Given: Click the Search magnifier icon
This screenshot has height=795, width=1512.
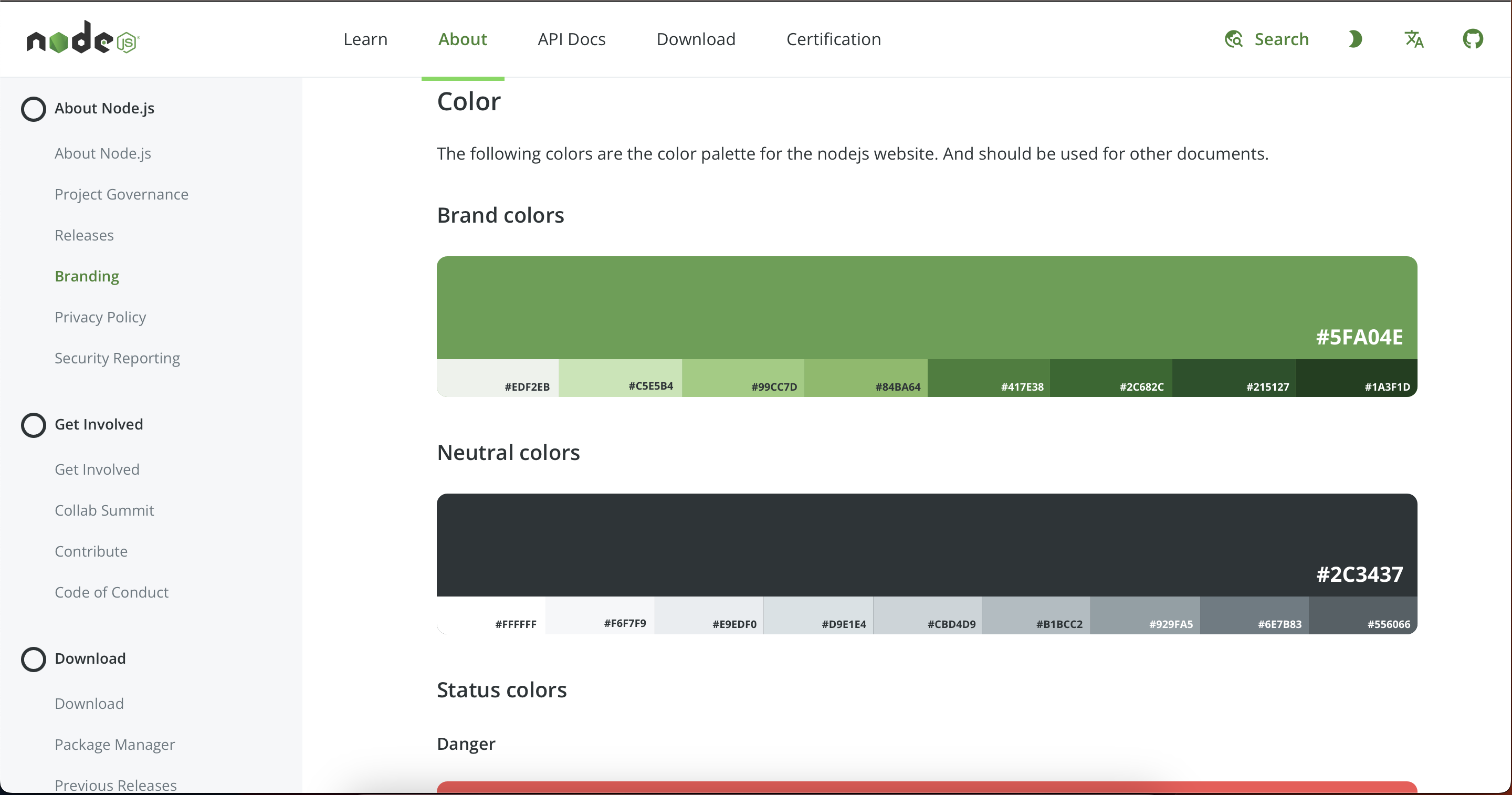Looking at the screenshot, I should tap(1234, 39).
